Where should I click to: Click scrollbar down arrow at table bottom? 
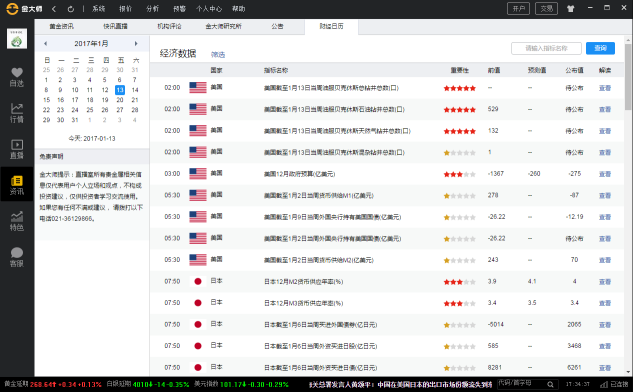click(x=628, y=372)
